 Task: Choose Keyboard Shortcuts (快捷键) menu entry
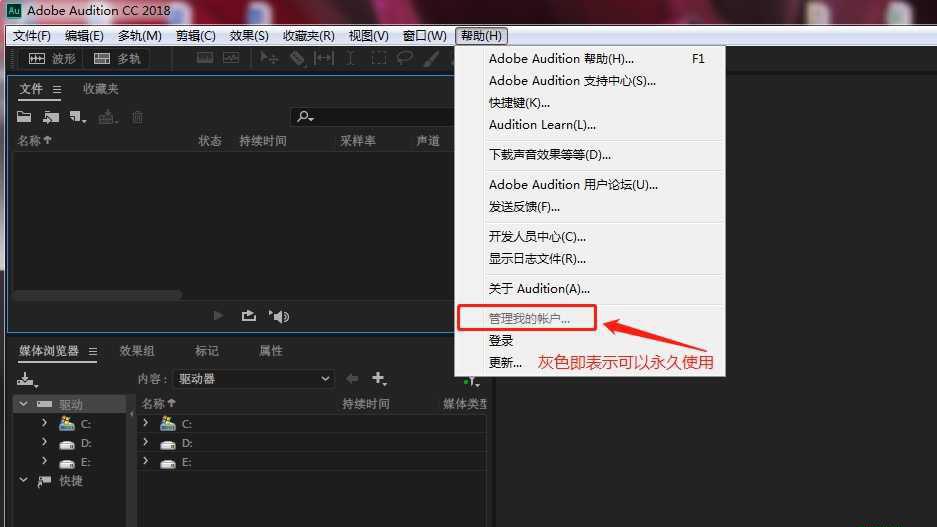(x=590, y=102)
